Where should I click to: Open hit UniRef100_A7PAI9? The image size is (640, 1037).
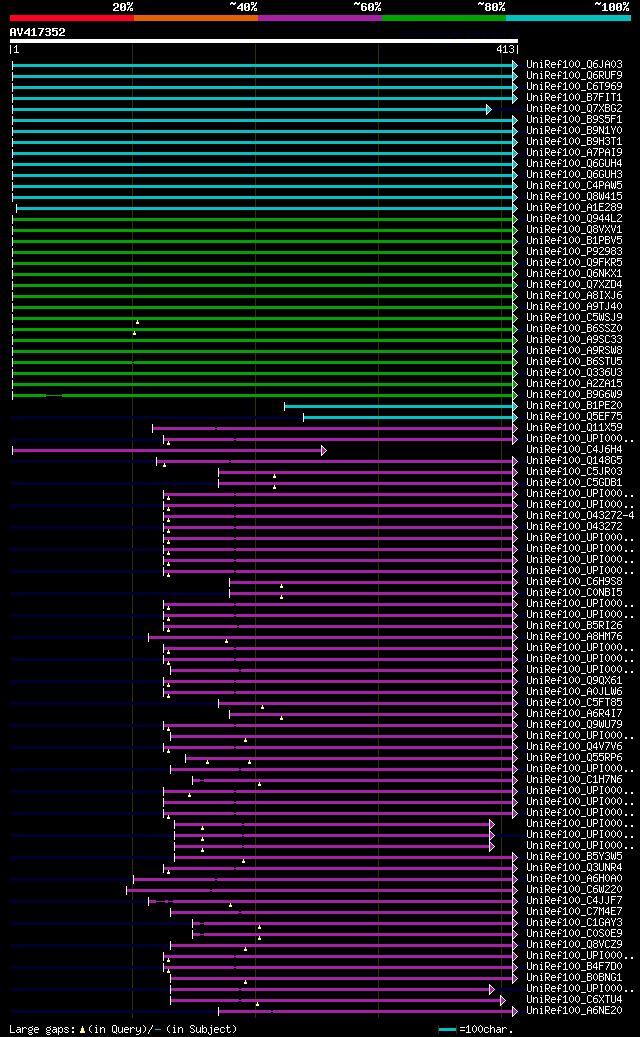pos(574,153)
